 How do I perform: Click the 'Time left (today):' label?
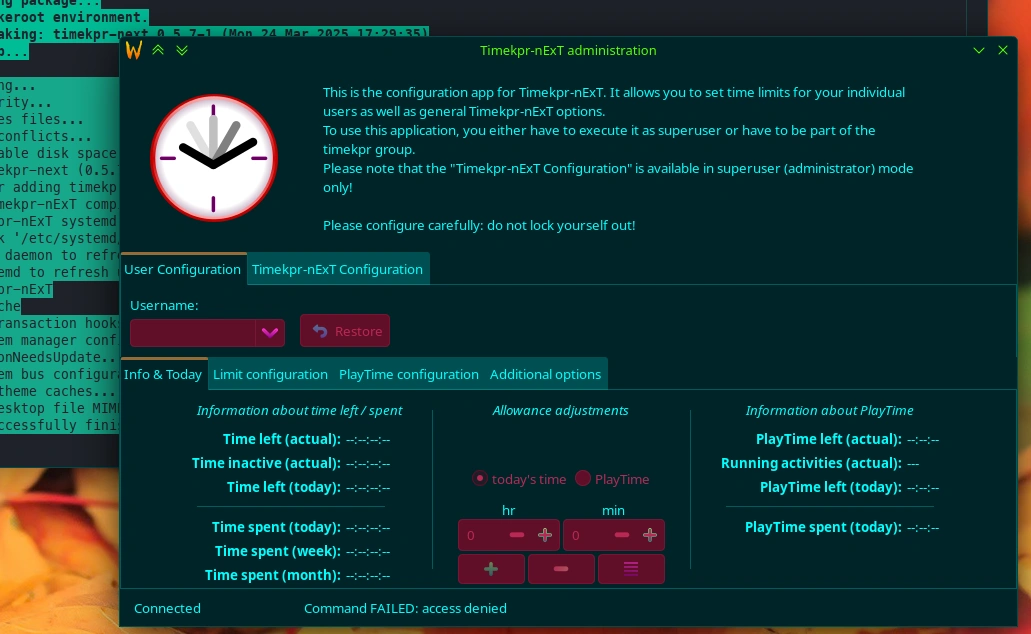coord(283,487)
